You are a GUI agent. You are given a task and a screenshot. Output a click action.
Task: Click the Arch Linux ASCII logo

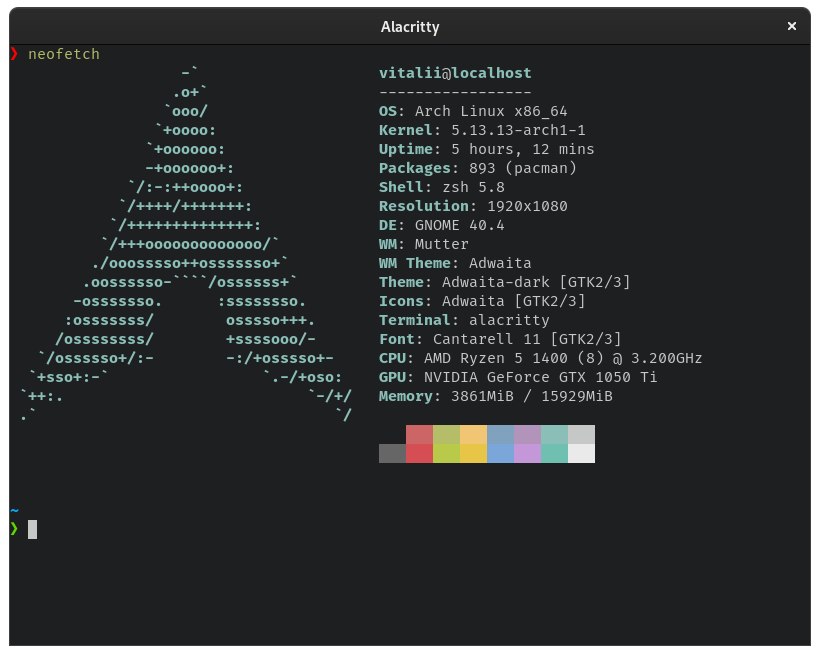pos(186,244)
